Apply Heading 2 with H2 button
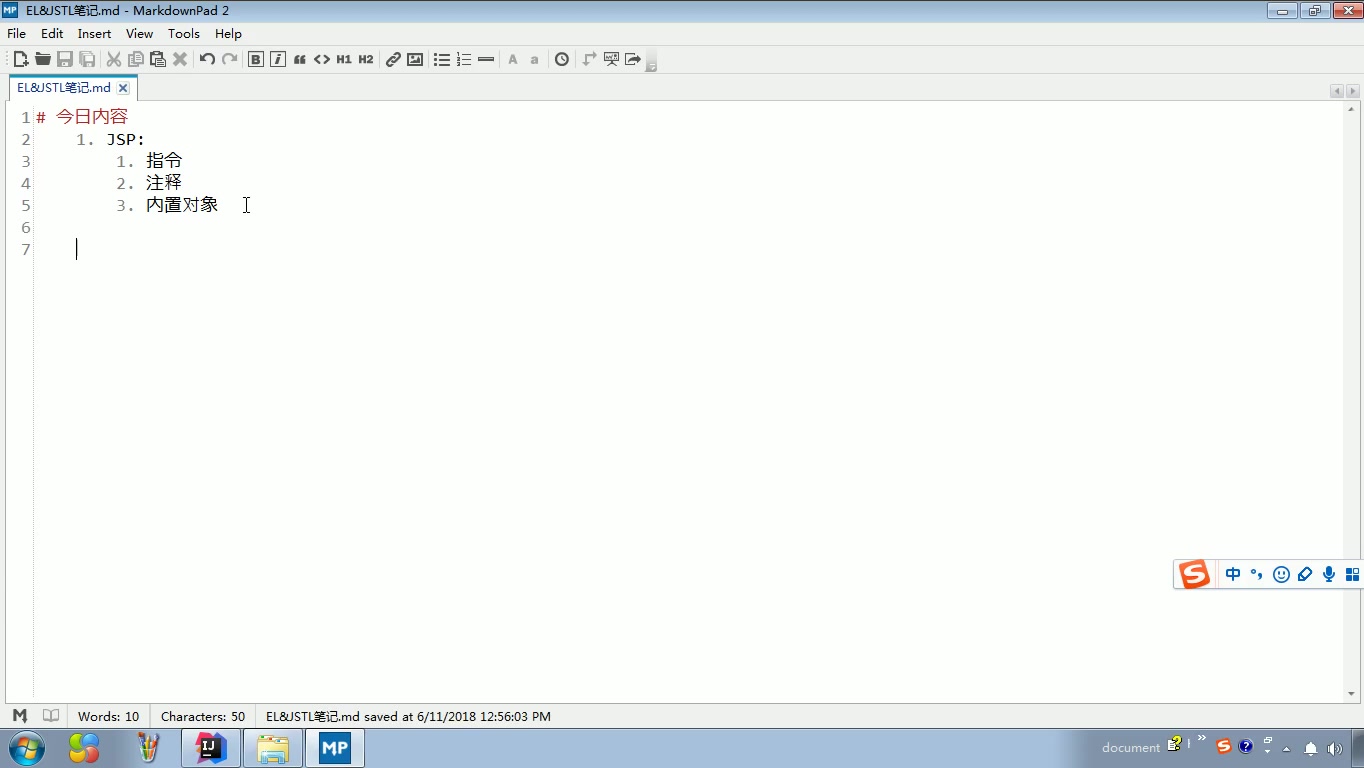 [366, 60]
